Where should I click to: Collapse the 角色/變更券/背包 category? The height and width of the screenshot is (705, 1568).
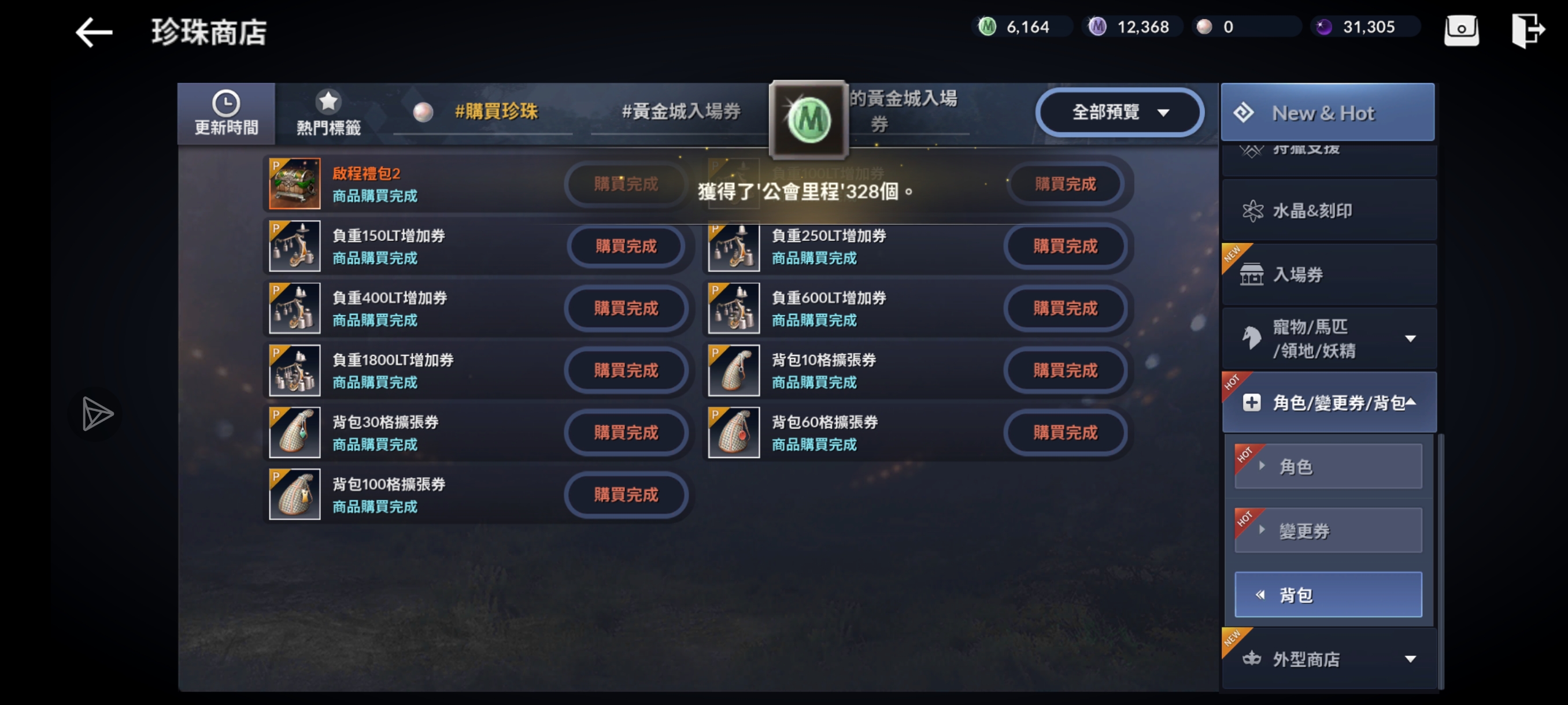point(1329,402)
